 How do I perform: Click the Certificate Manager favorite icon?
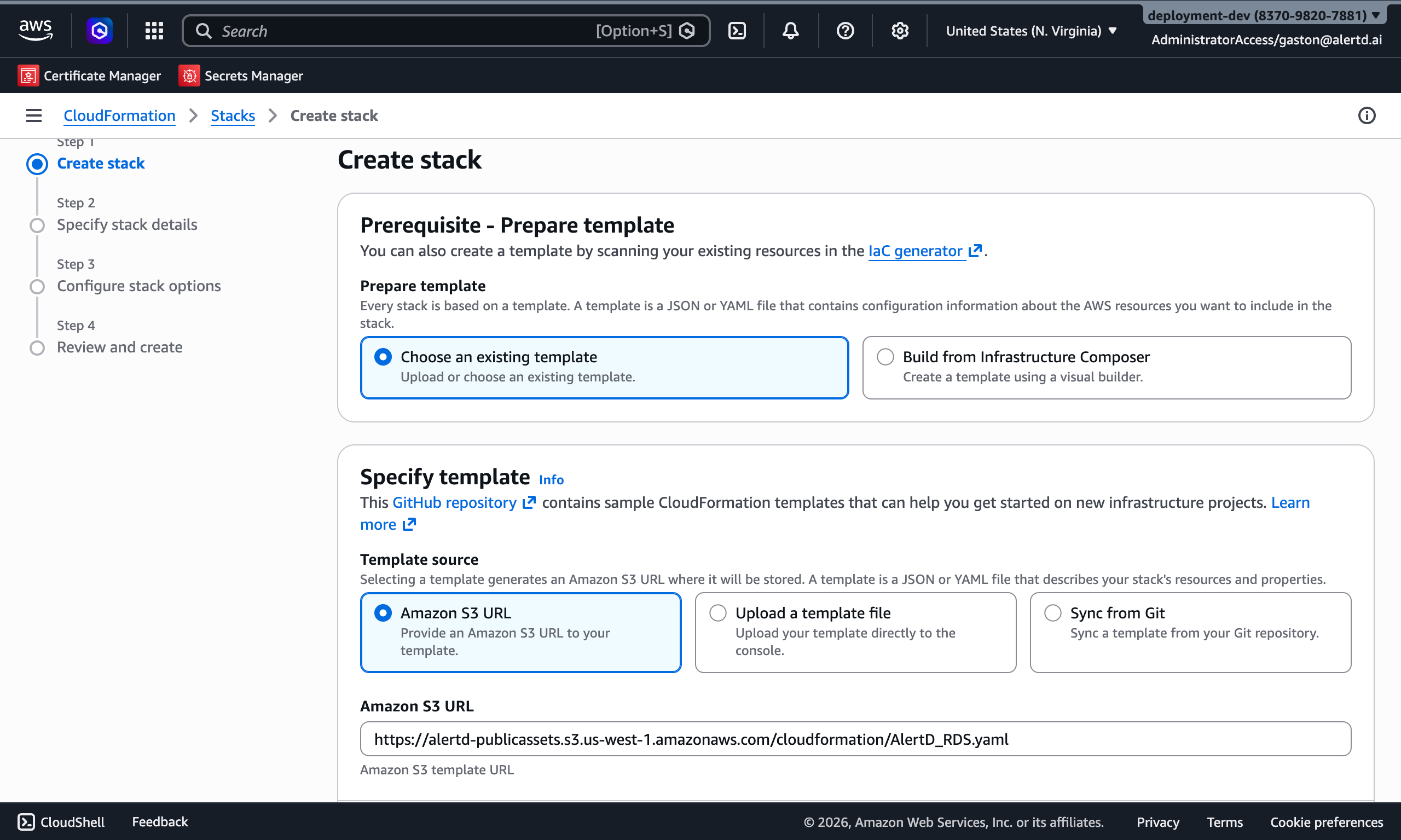coord(28,76)
